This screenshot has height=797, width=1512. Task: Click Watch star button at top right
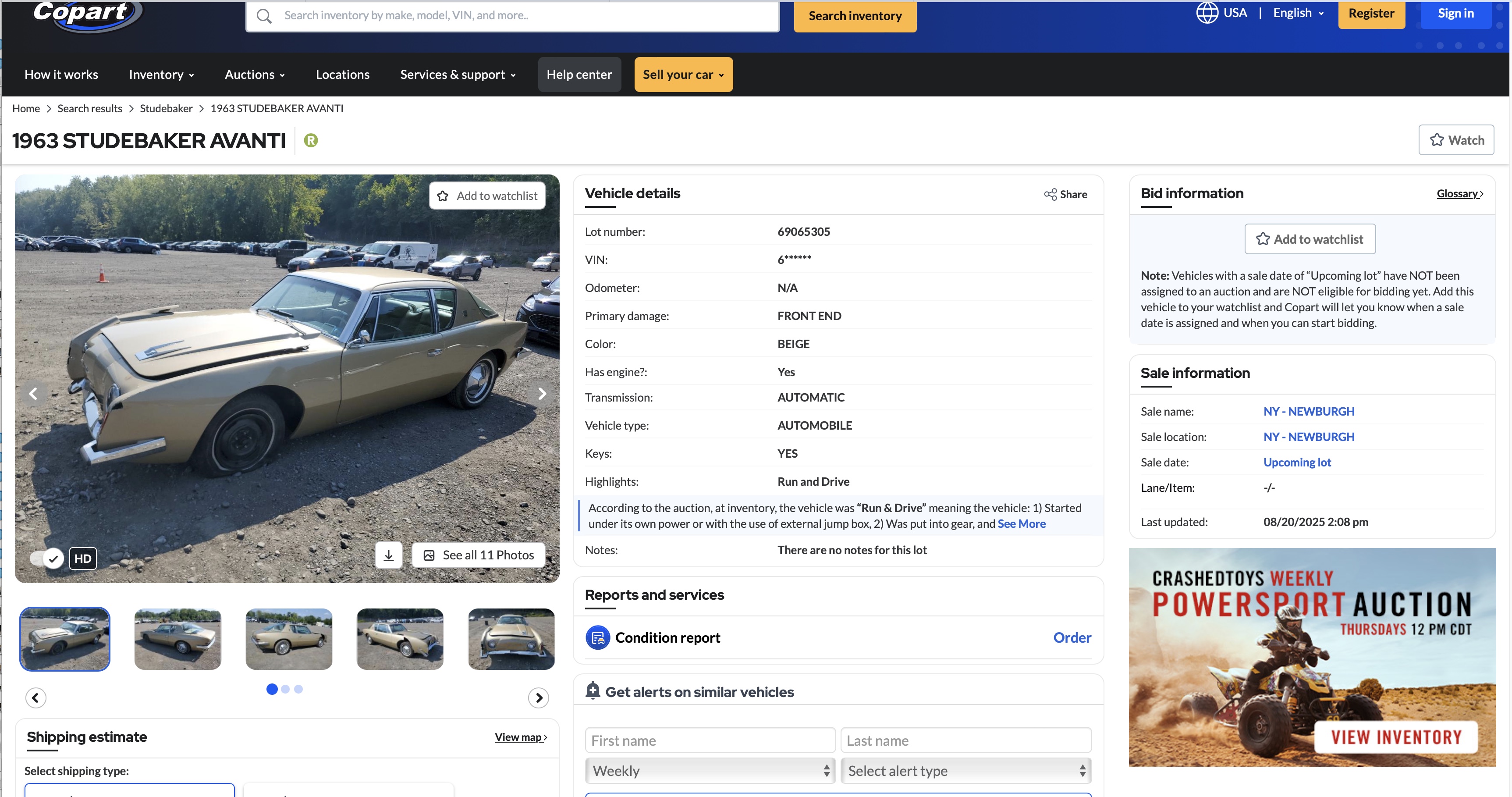point(1456,140)
